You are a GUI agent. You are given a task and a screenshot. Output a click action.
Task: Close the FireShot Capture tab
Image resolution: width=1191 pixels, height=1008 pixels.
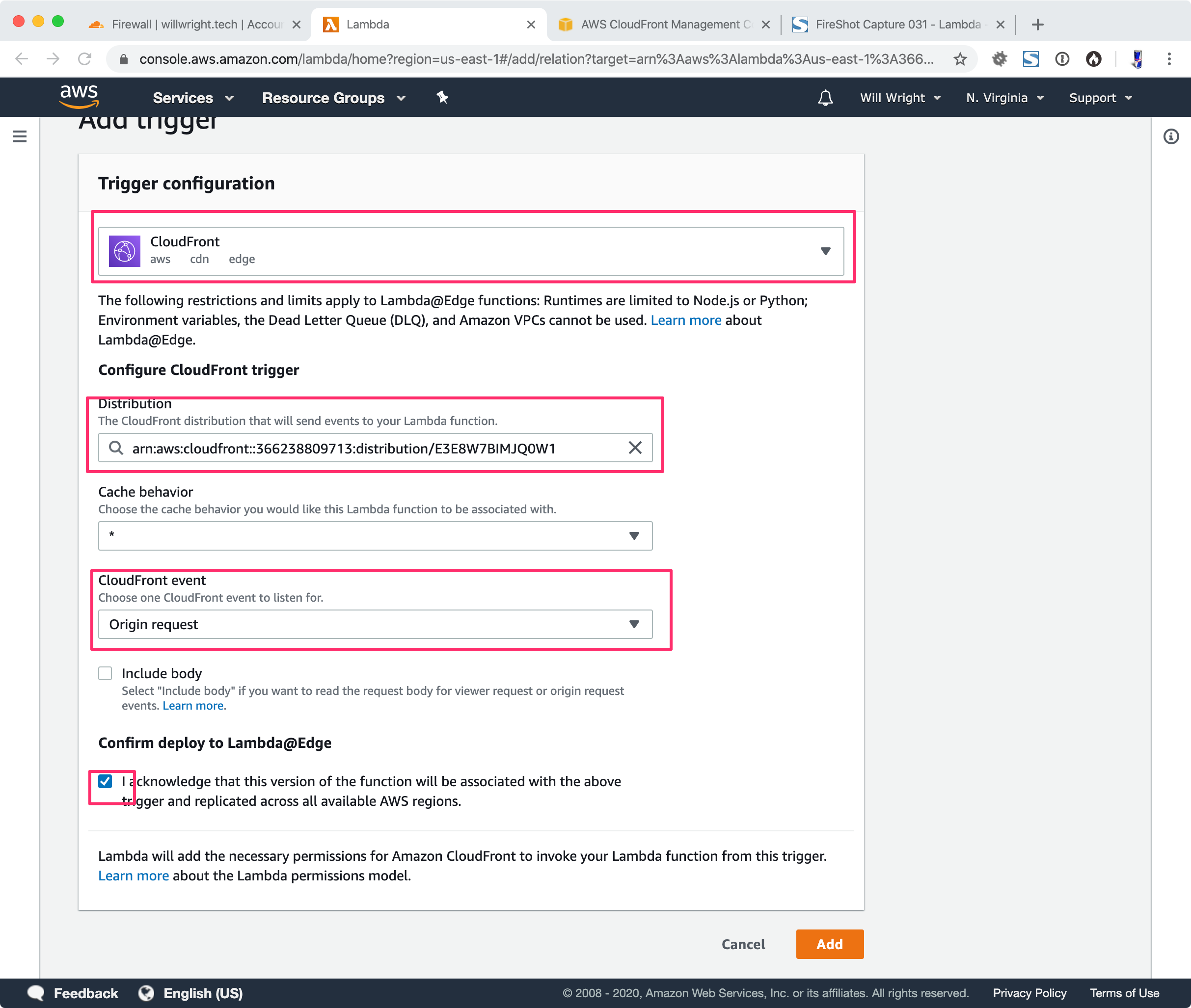pos(1000,25)
